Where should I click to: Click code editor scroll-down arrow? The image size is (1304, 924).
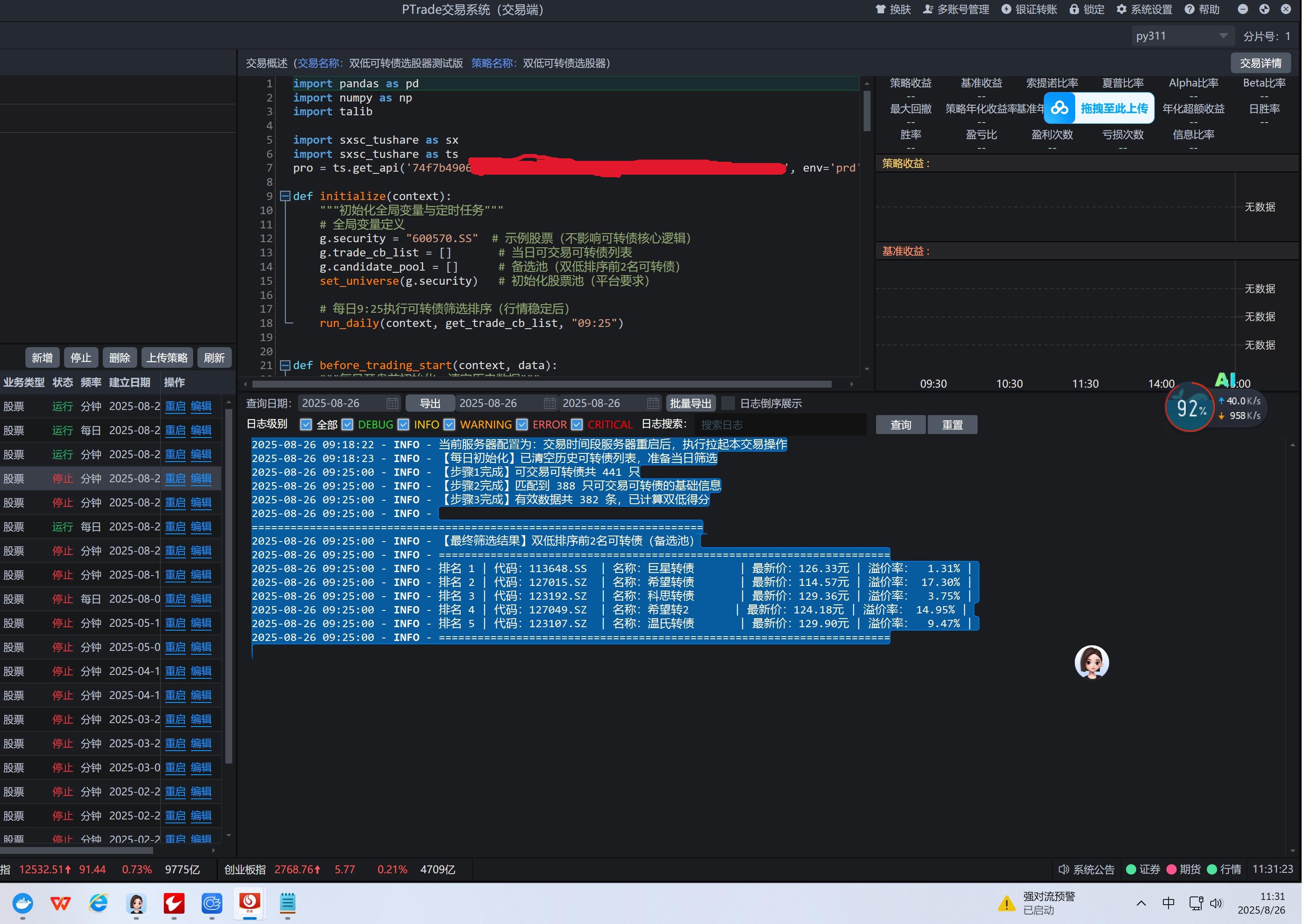pyautogui.click(x=867, y=369)
